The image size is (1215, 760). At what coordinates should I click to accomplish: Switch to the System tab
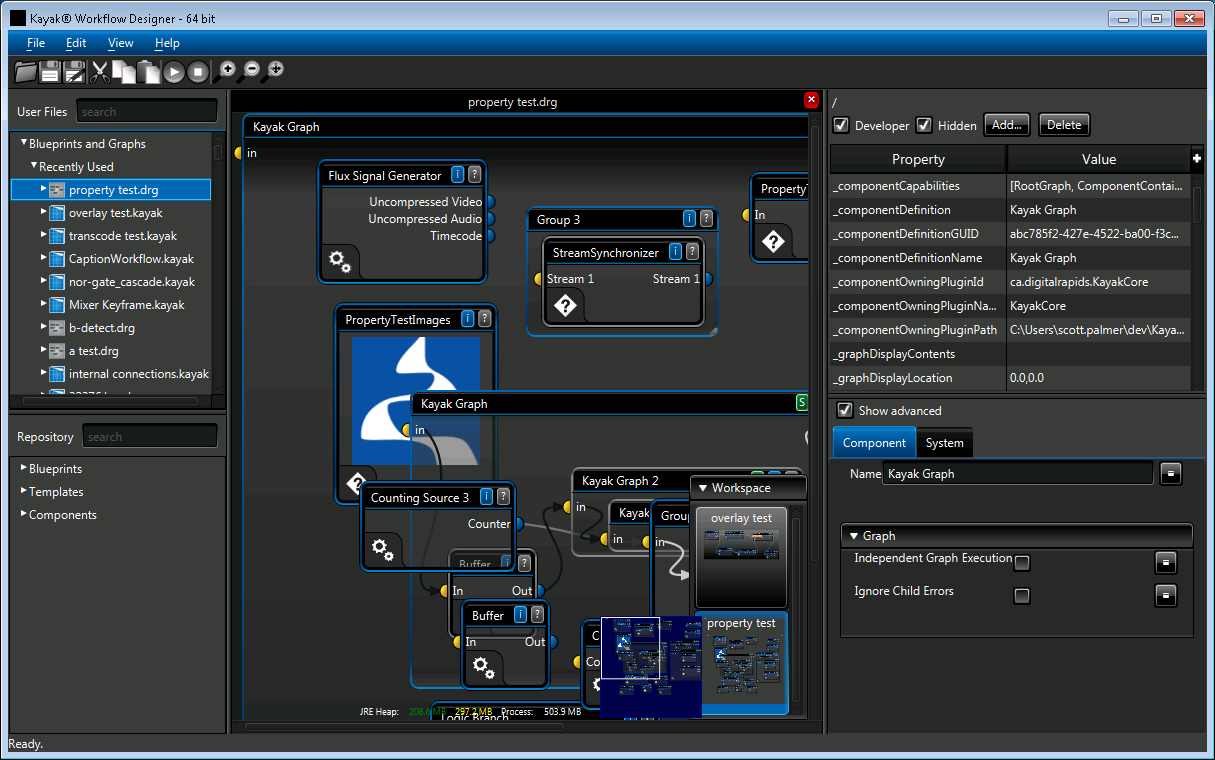click(944, 443)
